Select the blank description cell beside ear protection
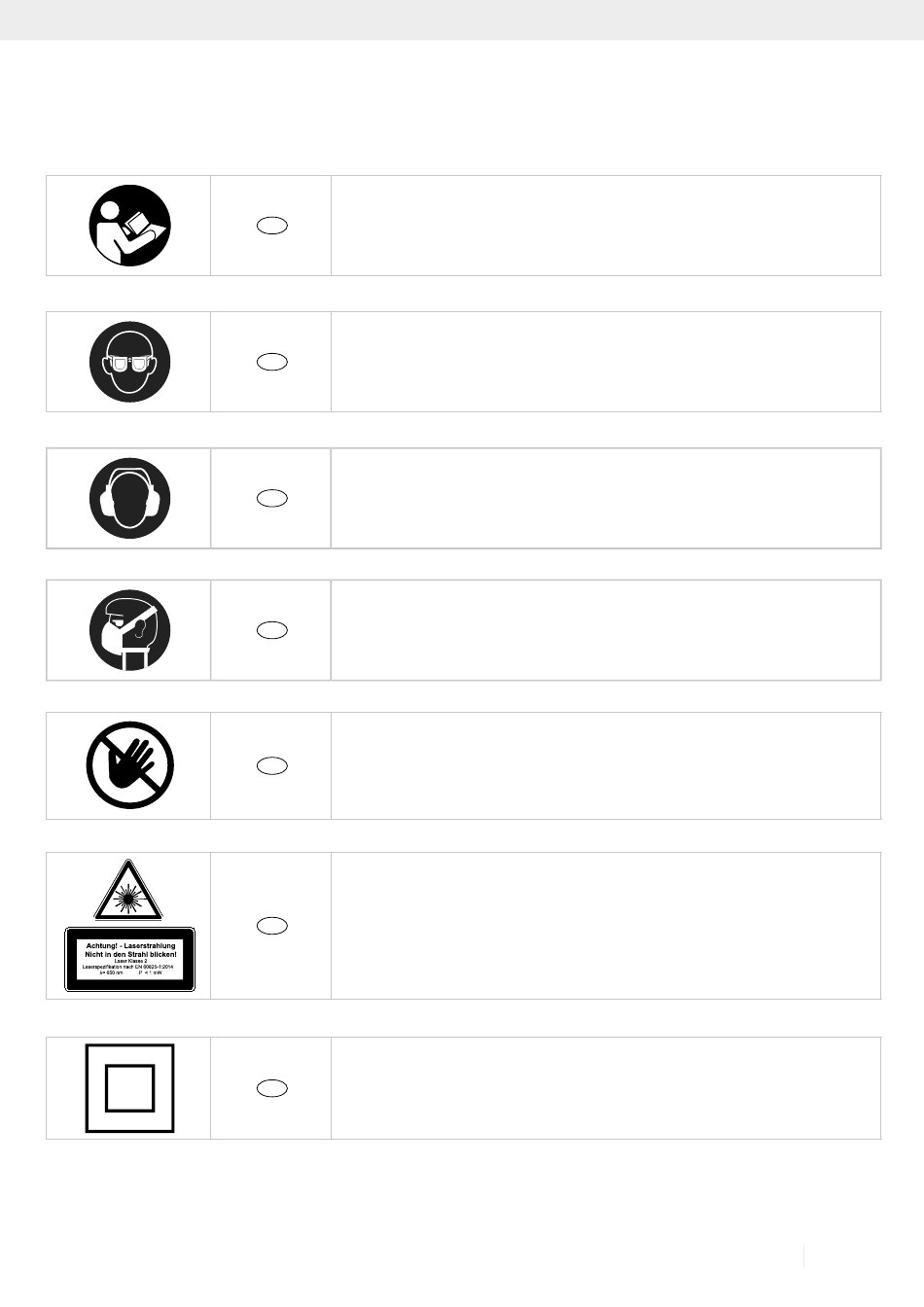 [606, 498]
